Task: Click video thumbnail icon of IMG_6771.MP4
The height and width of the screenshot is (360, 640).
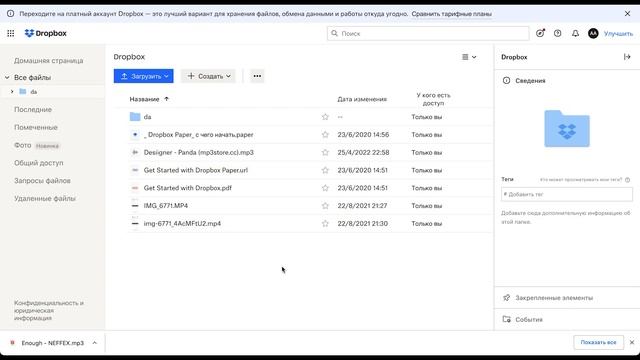Action: (x=135, y=206)
